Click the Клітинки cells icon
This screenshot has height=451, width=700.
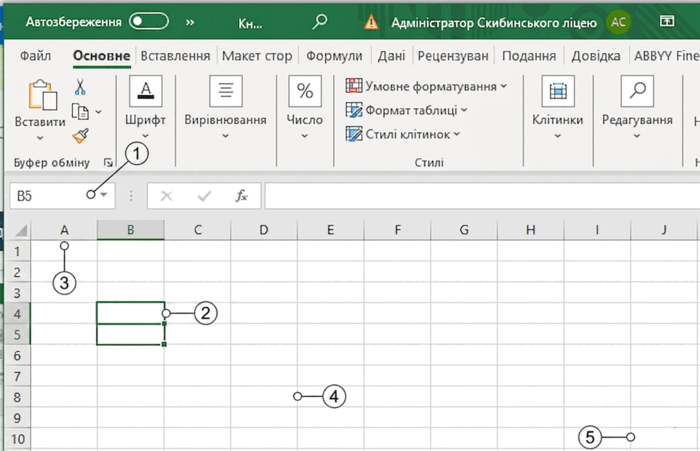click(558, 91)
